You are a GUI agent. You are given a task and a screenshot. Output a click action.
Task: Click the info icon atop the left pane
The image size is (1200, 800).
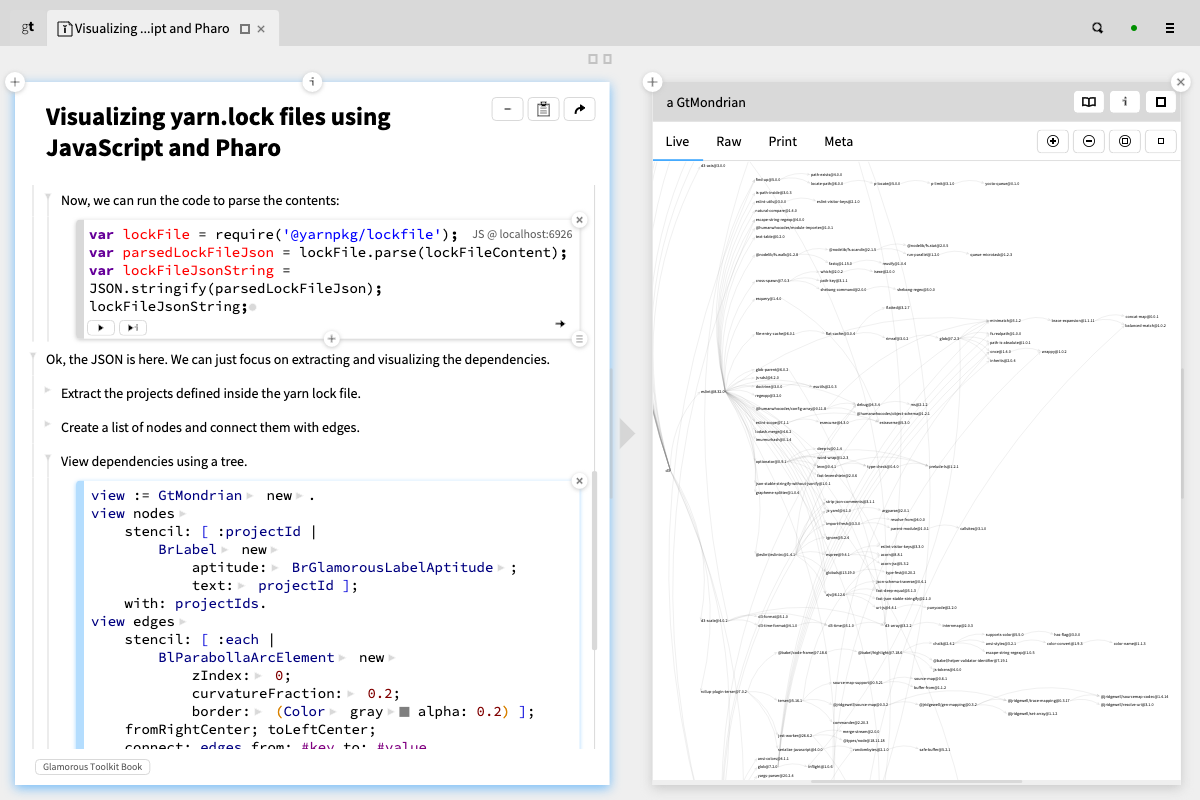coord(312,82)
